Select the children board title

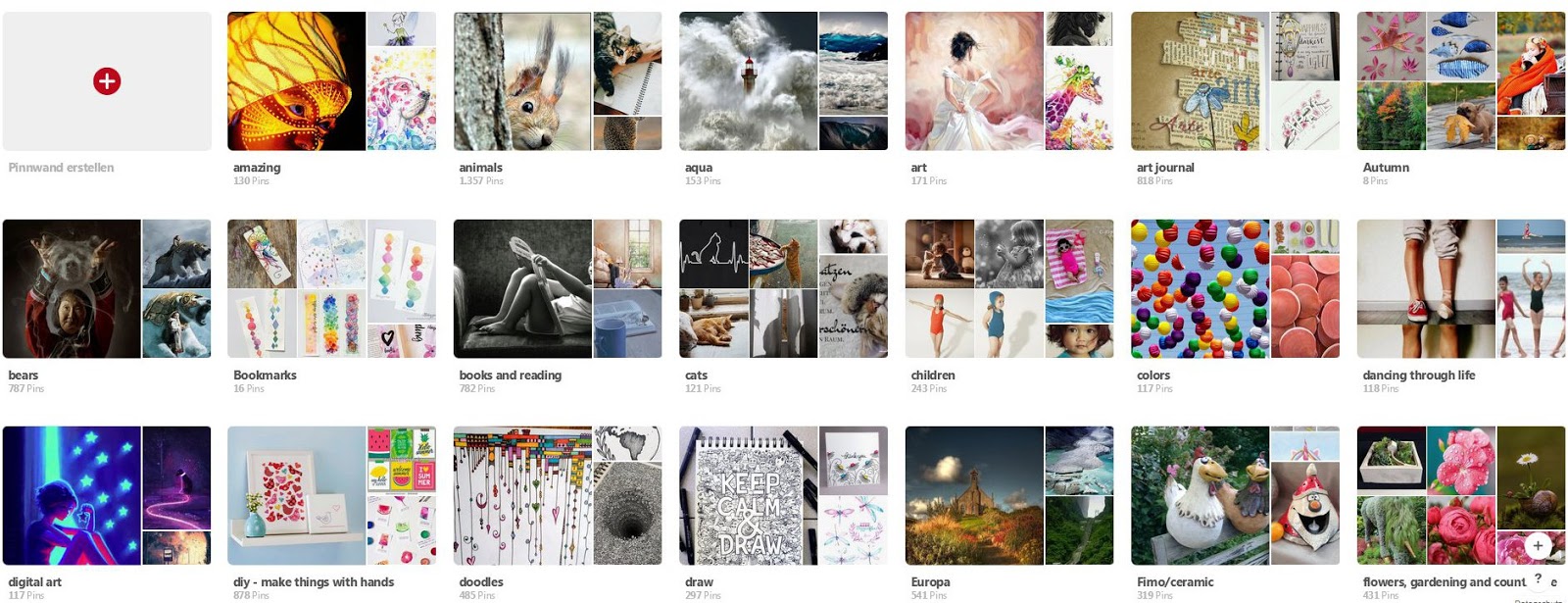tap(933, 375)
